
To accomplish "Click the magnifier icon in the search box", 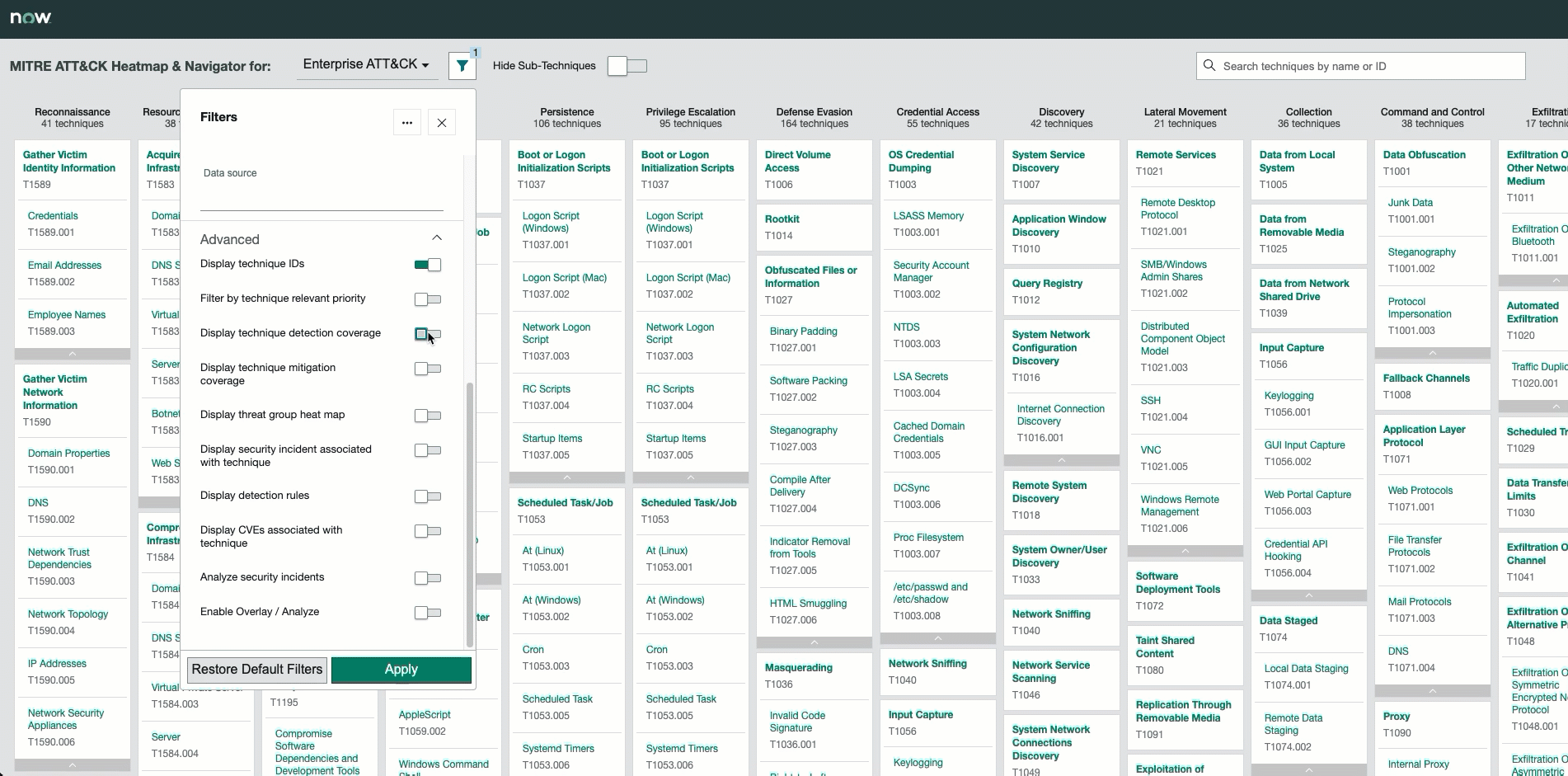I will (1209, 66).
